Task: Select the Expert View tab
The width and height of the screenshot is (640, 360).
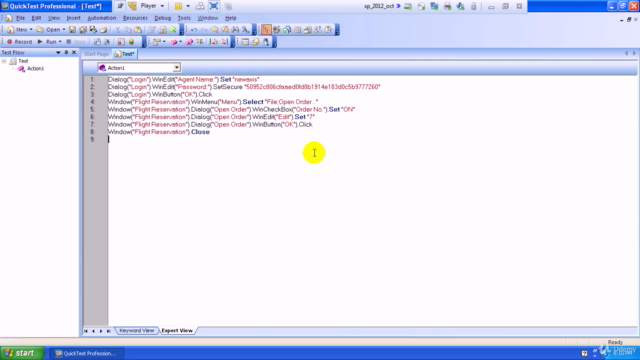Action: pyautogui.click(x=177, y=331)
